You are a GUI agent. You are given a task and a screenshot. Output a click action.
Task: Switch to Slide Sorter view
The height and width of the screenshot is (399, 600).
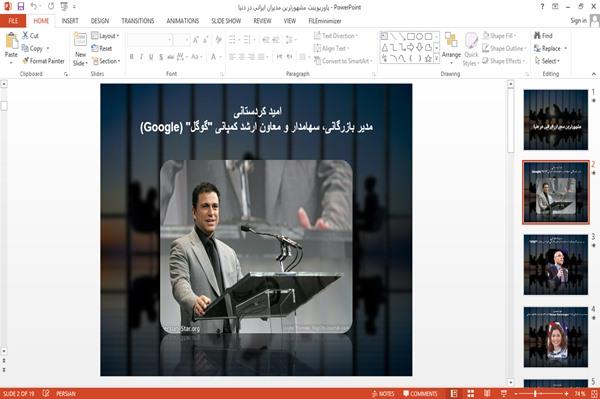[471, 394]
